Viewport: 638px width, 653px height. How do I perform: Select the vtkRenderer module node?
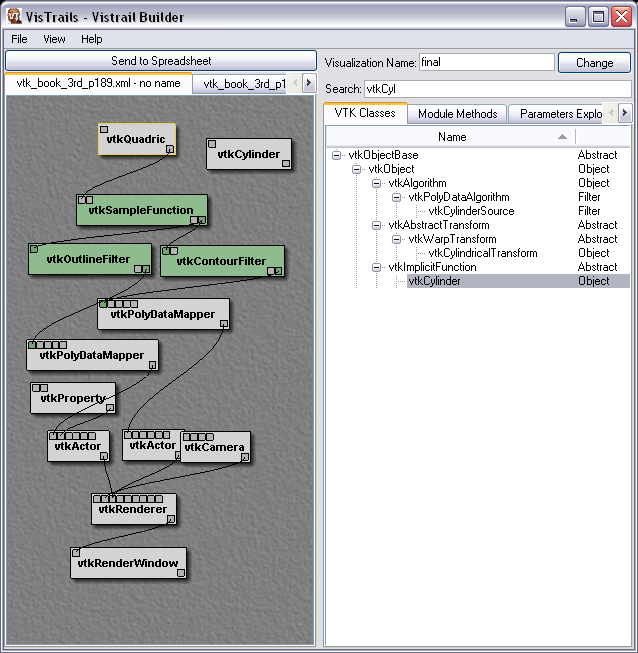point(134,509)
